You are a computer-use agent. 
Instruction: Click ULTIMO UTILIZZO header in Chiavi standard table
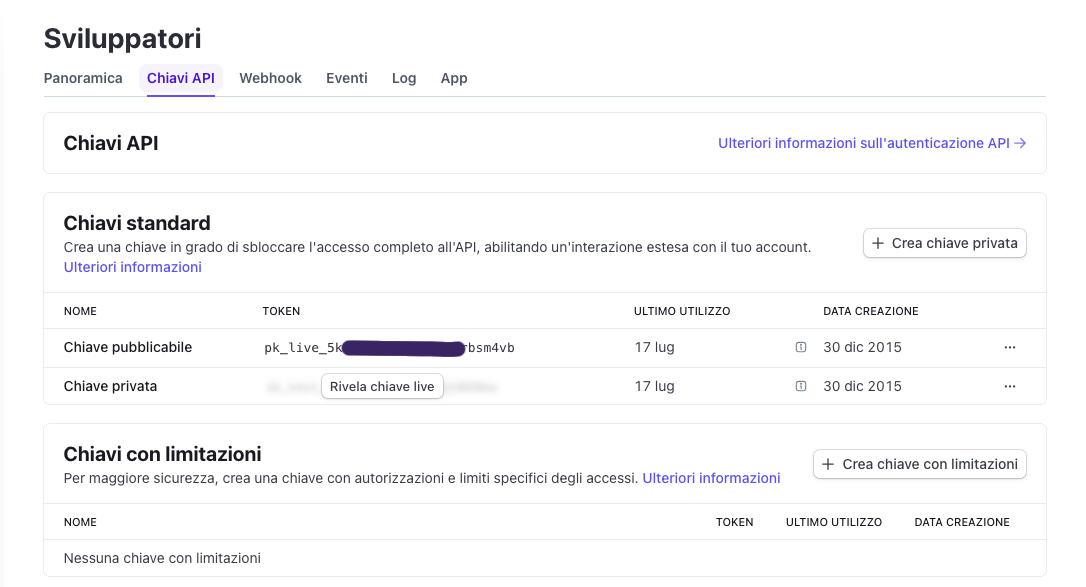682,311
